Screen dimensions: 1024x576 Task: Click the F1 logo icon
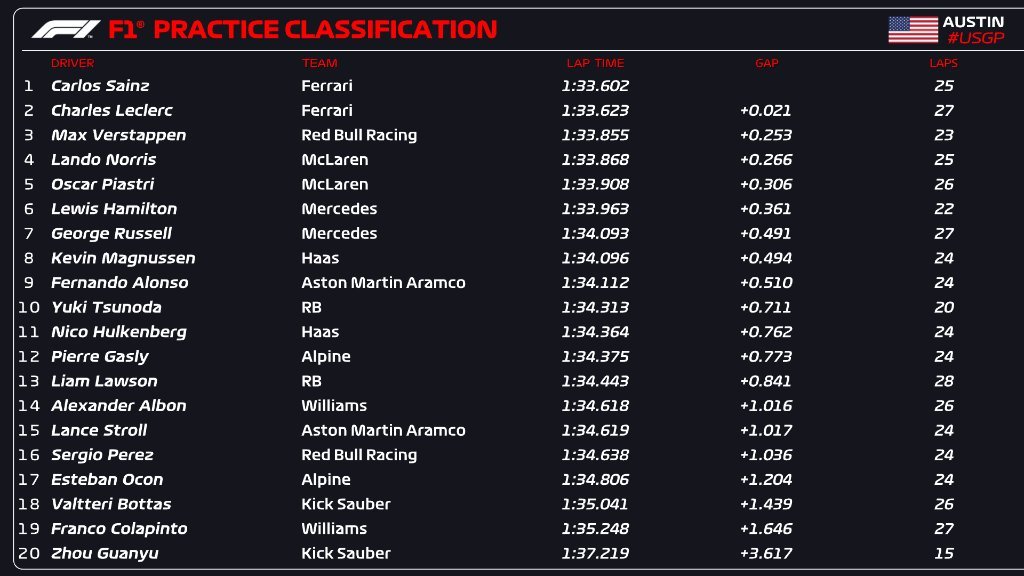(x=65, y=29)
